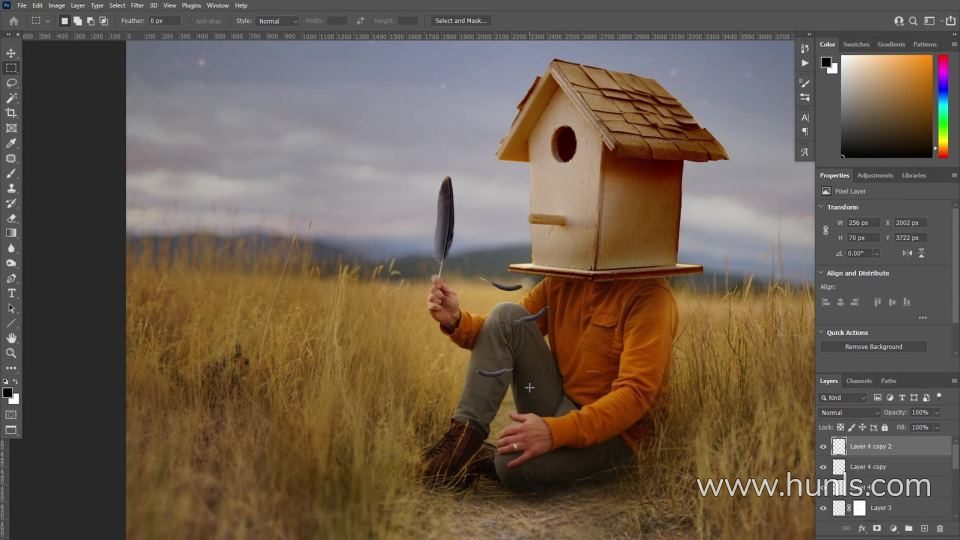
Task: Create new fill or adjustment layer
Action: (893, 528)
